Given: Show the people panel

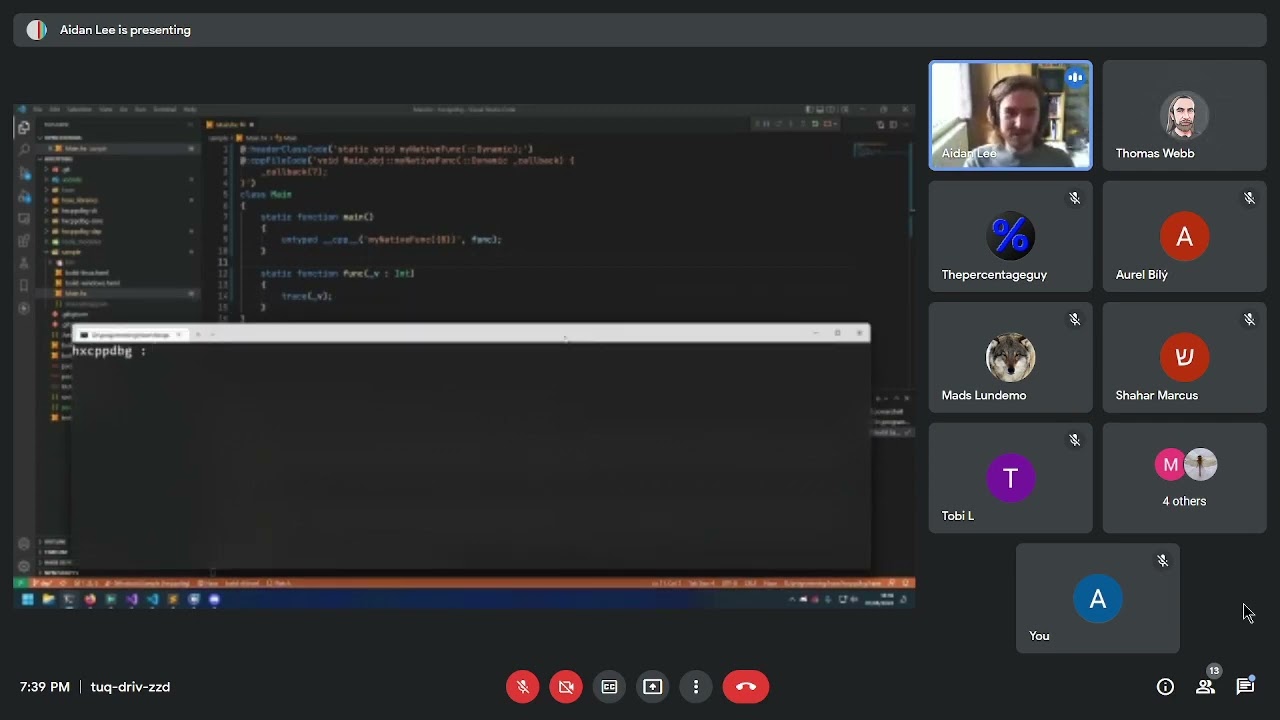Looking at the screenshot, I should point(1205,687).
